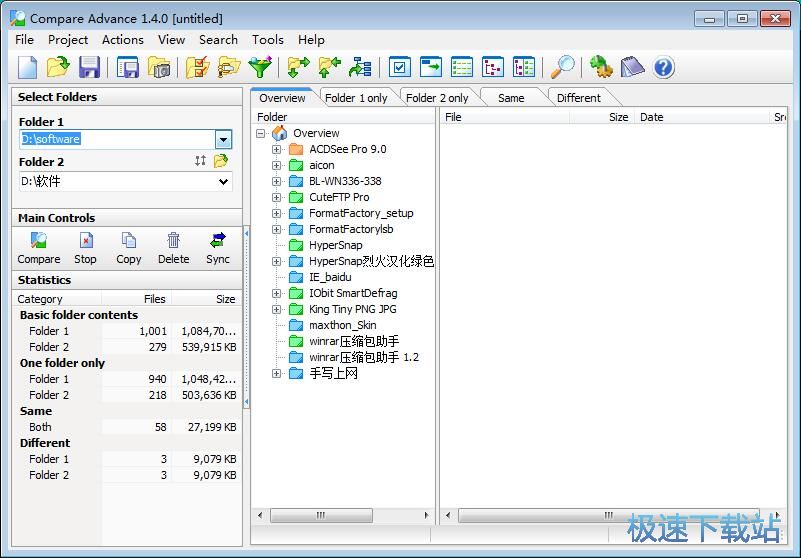Click the New project toolbar icon

click(x=28, y=67)
